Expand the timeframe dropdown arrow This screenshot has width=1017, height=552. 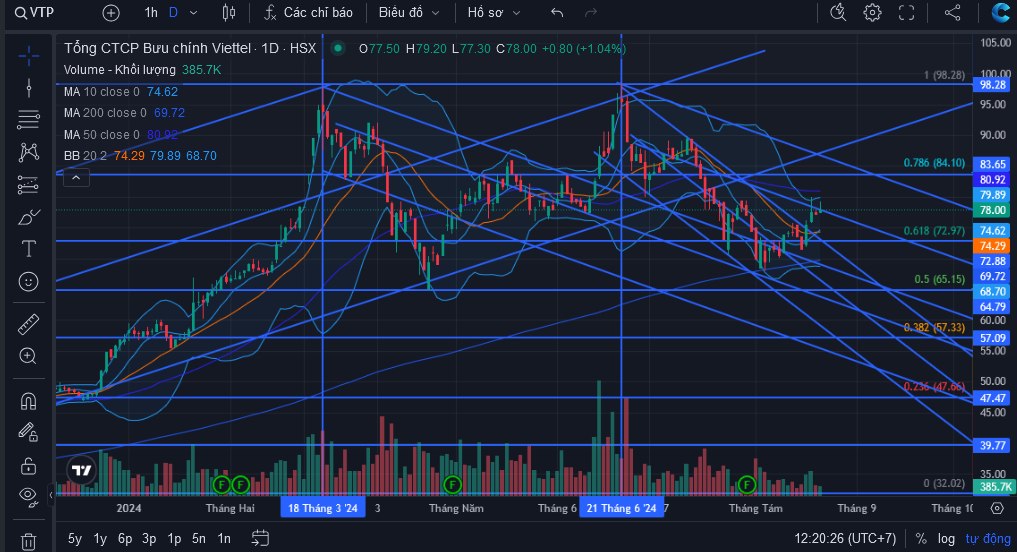(x=193, y=12)
